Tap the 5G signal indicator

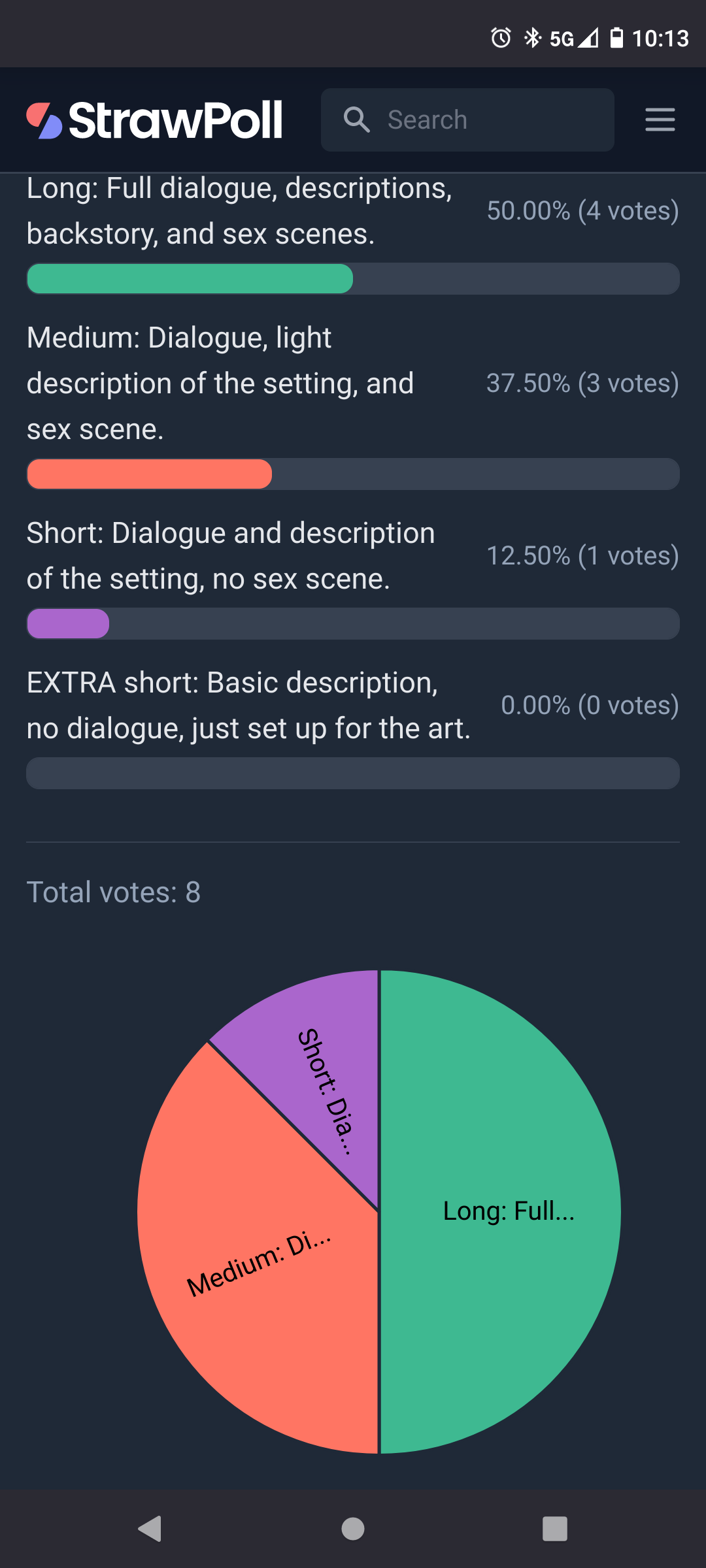coord(573,39)
